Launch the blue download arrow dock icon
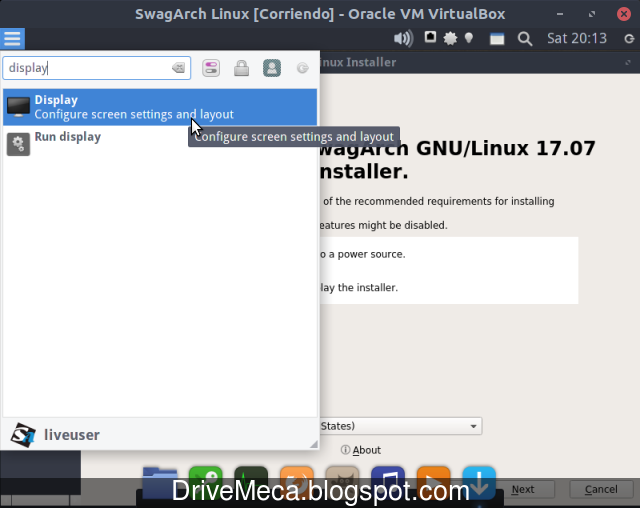640x508 pixels. click(x=479, y=483)
